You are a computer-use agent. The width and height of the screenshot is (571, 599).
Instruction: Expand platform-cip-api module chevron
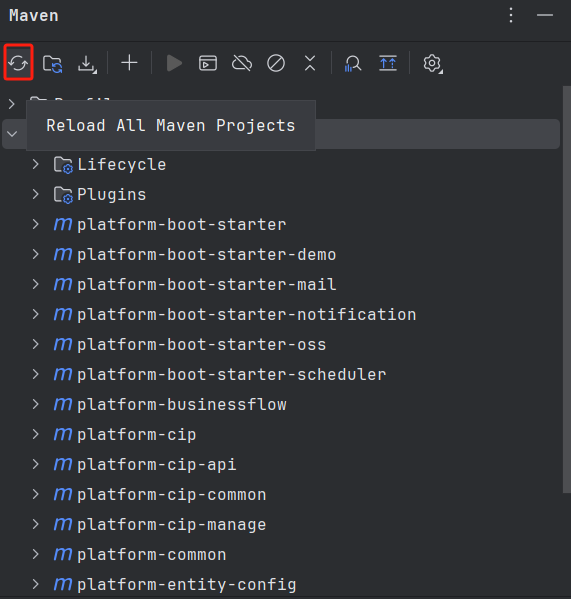pyautogui.click(x=36, y=464)
